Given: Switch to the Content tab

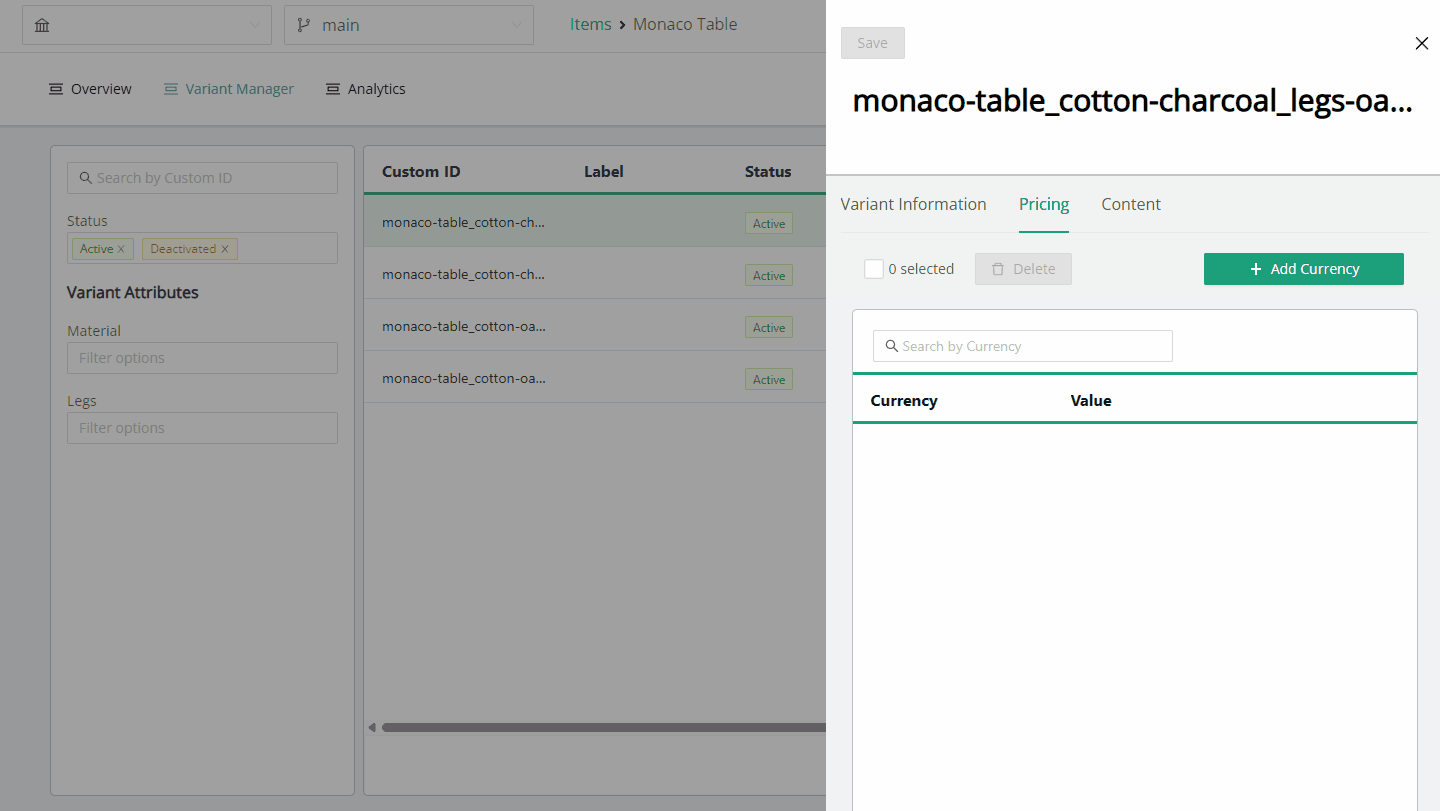Looking at the screenshot, I should tap(1131, 204).
